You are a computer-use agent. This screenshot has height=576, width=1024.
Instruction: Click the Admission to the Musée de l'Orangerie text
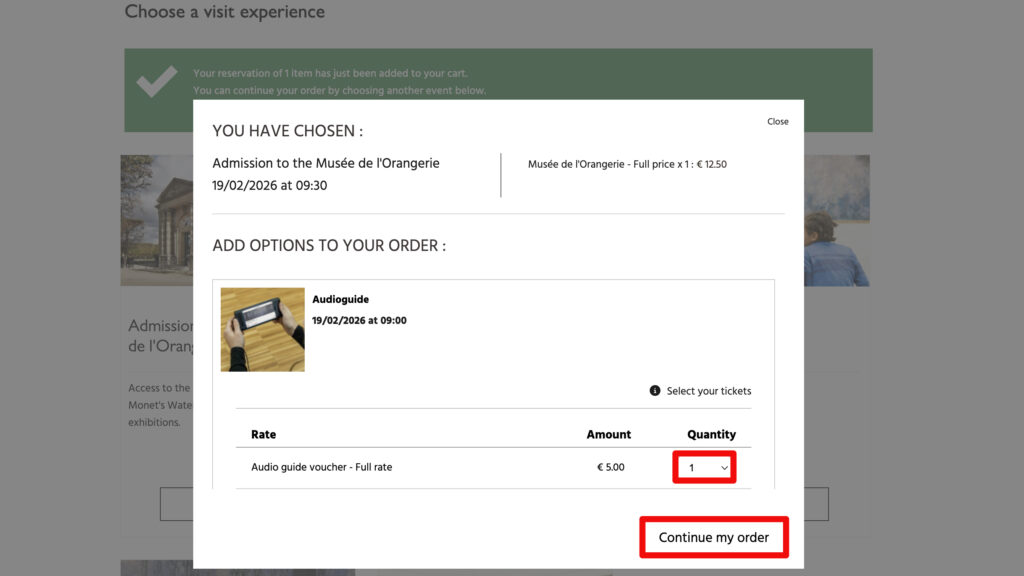[325, 163]
